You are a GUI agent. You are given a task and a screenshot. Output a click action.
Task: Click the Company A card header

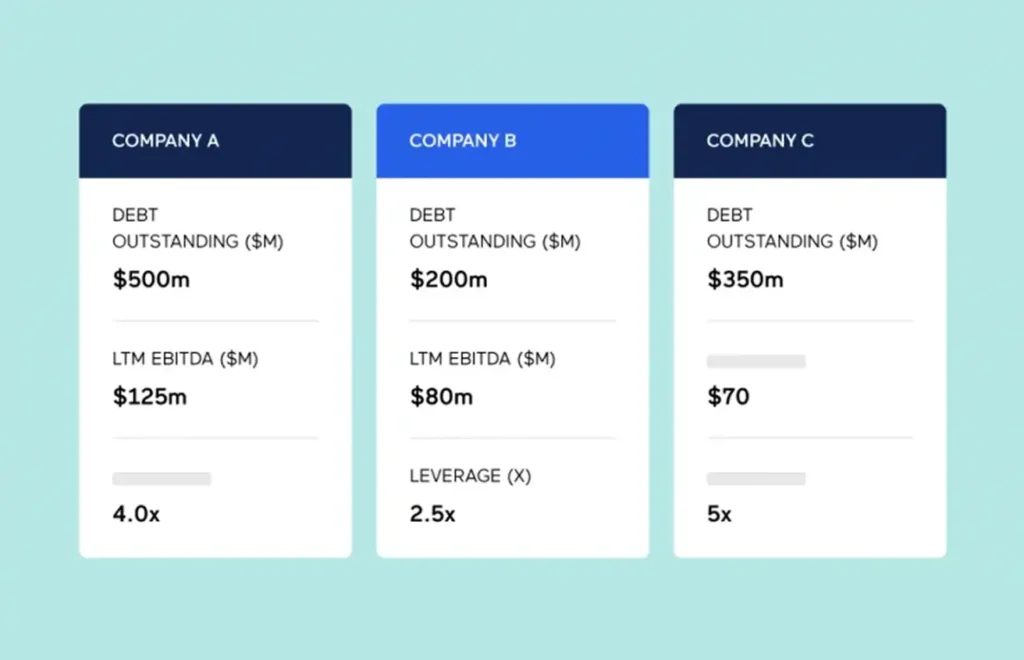coord(215,141)
